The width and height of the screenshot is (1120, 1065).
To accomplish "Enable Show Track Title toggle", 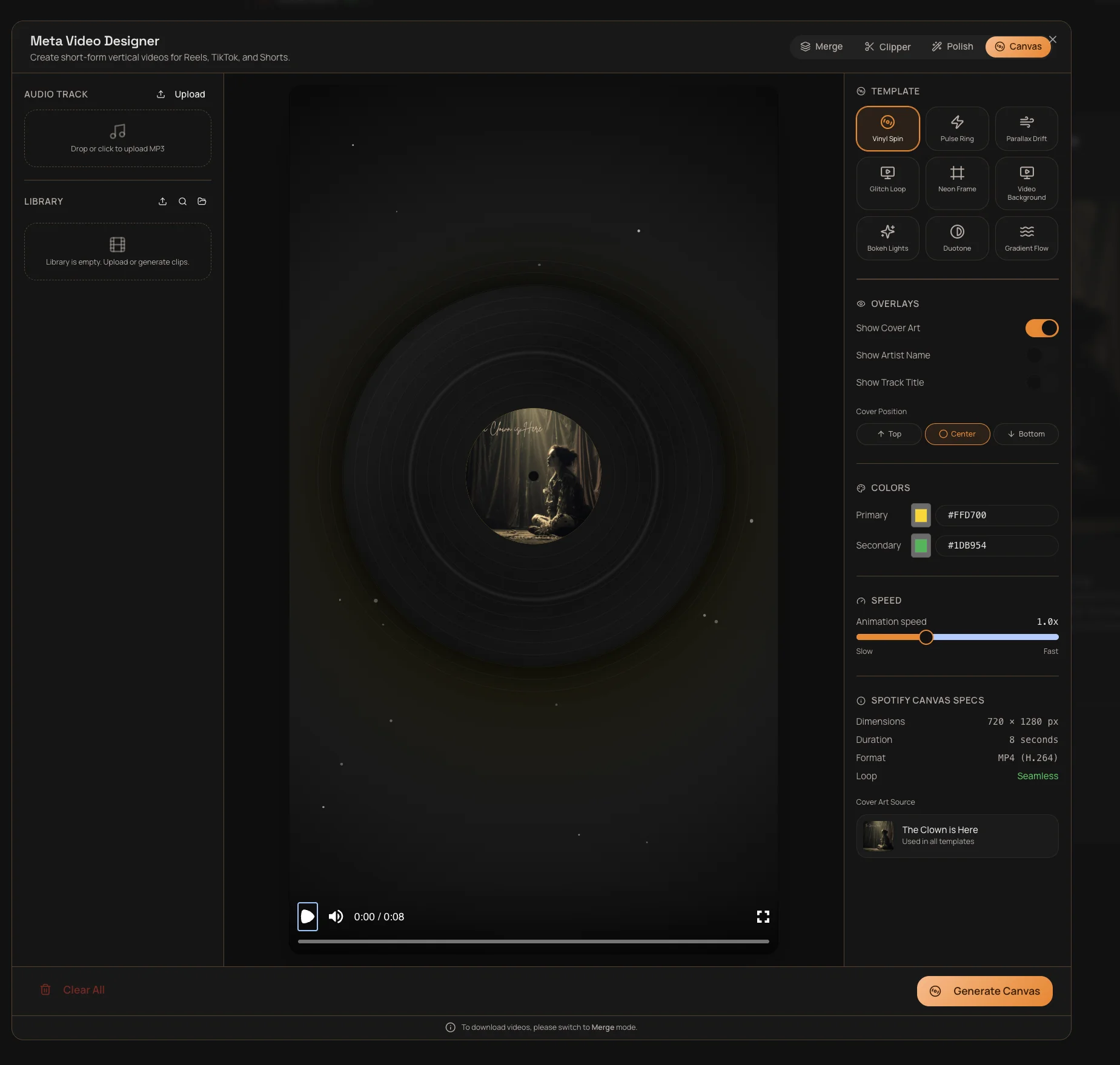I will coord(1042,383).
